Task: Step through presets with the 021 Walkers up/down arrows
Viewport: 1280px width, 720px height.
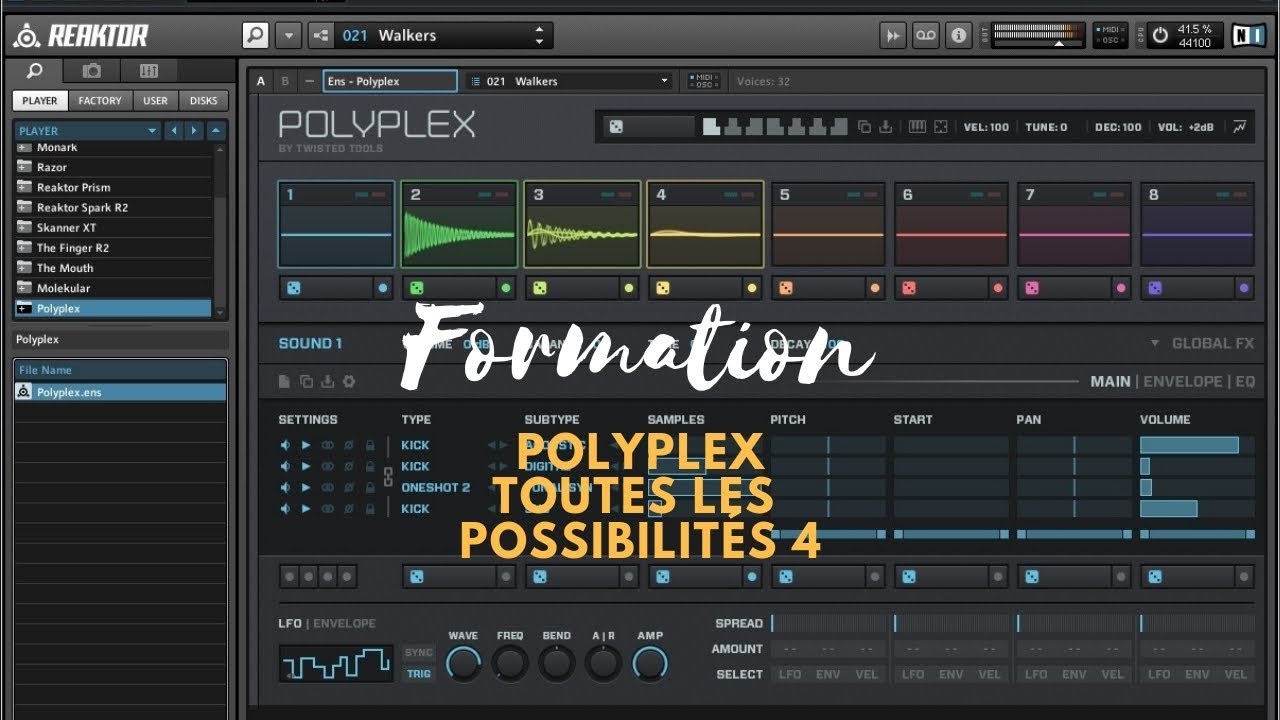Action: [x=540, y=36]
